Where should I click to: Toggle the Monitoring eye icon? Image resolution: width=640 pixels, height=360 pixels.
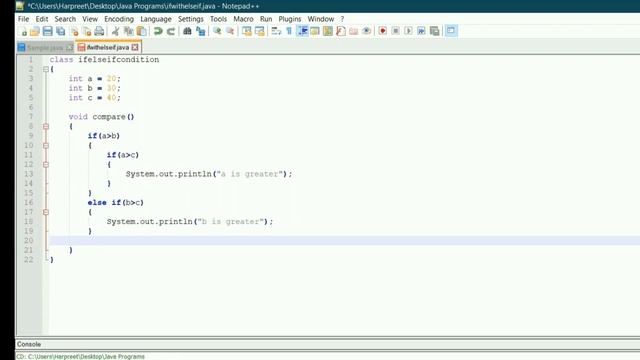(x=366, y=31)
